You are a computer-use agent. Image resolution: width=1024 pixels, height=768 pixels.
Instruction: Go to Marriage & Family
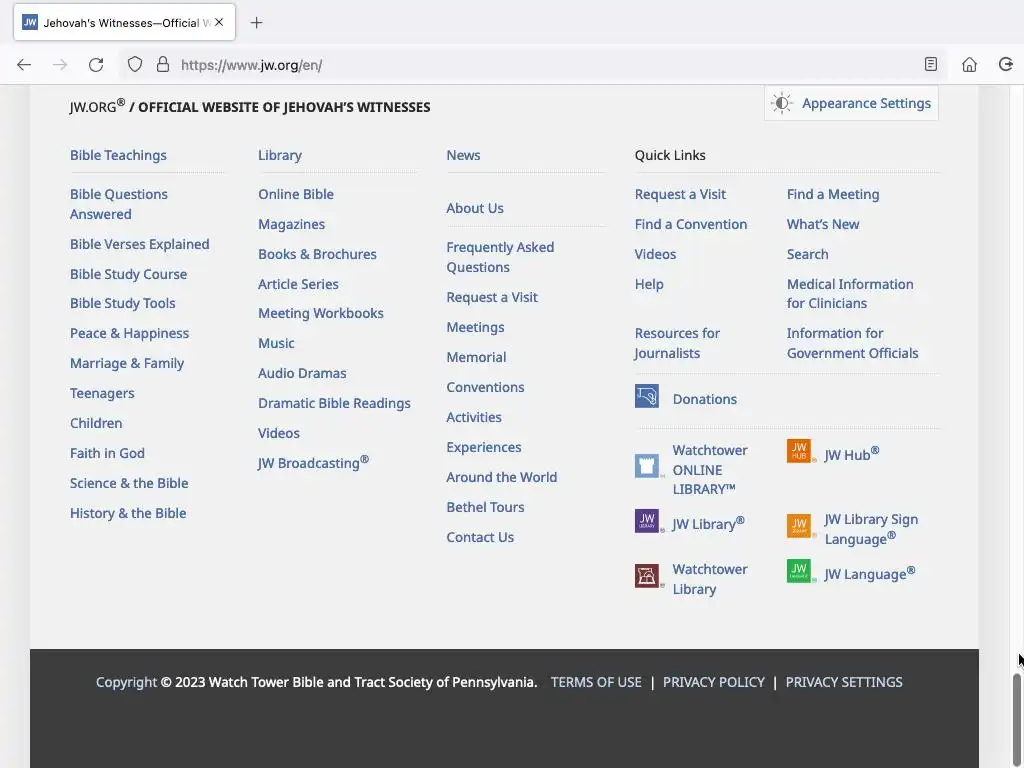point(127,363)
